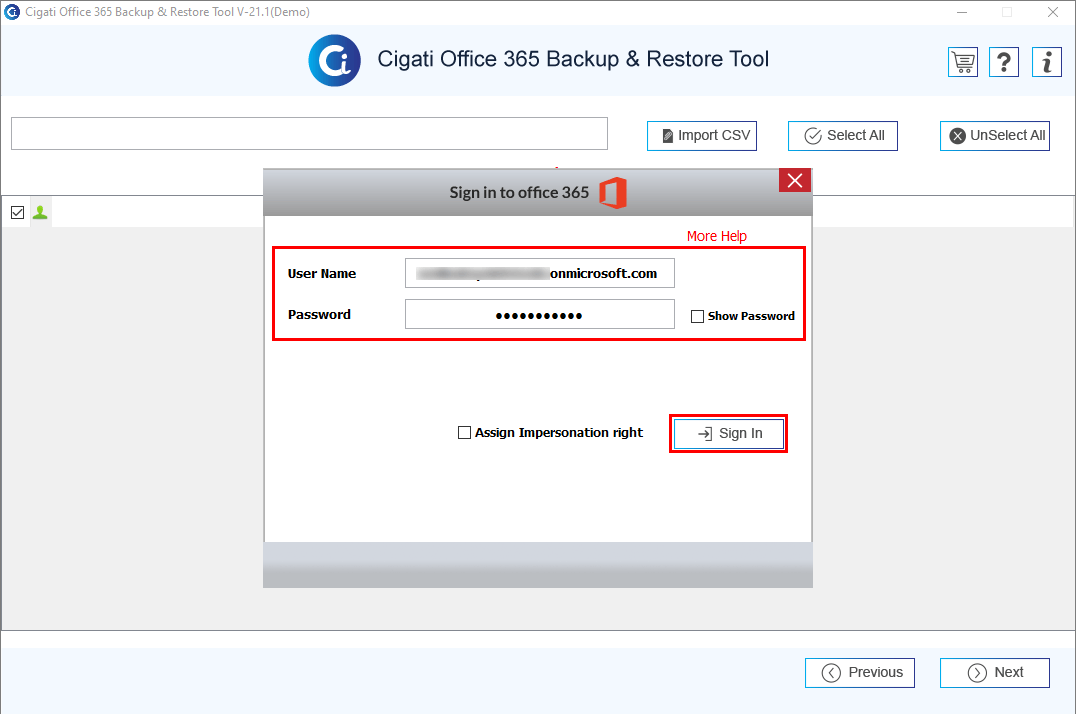Image resolution: width=1076 pixels, height=714 pixels.
Task: Click the Cigati icon in title bar
Action: (x=12, y=12)
